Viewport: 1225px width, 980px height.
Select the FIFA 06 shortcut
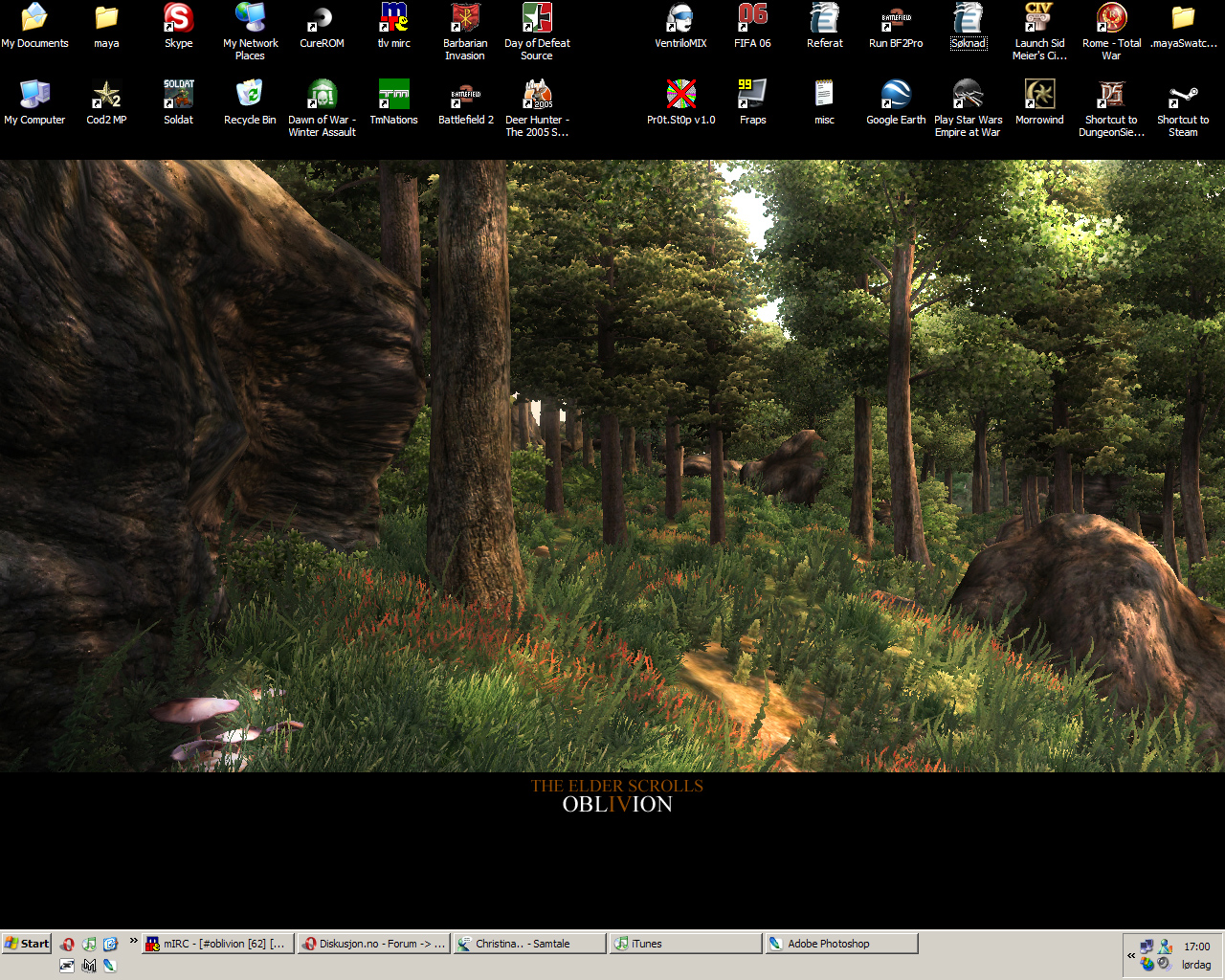752,26
